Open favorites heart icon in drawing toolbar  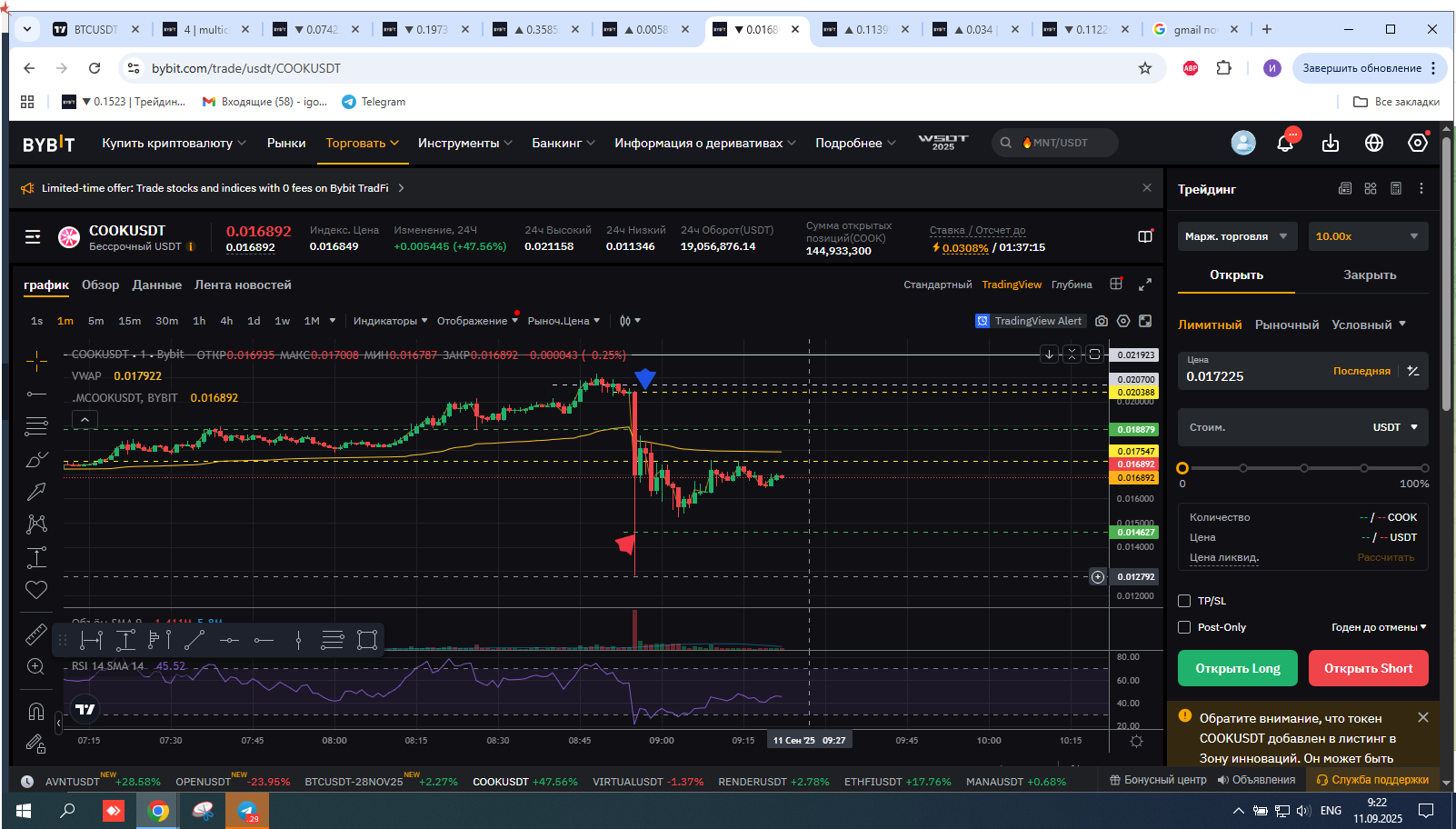(36, 590)
